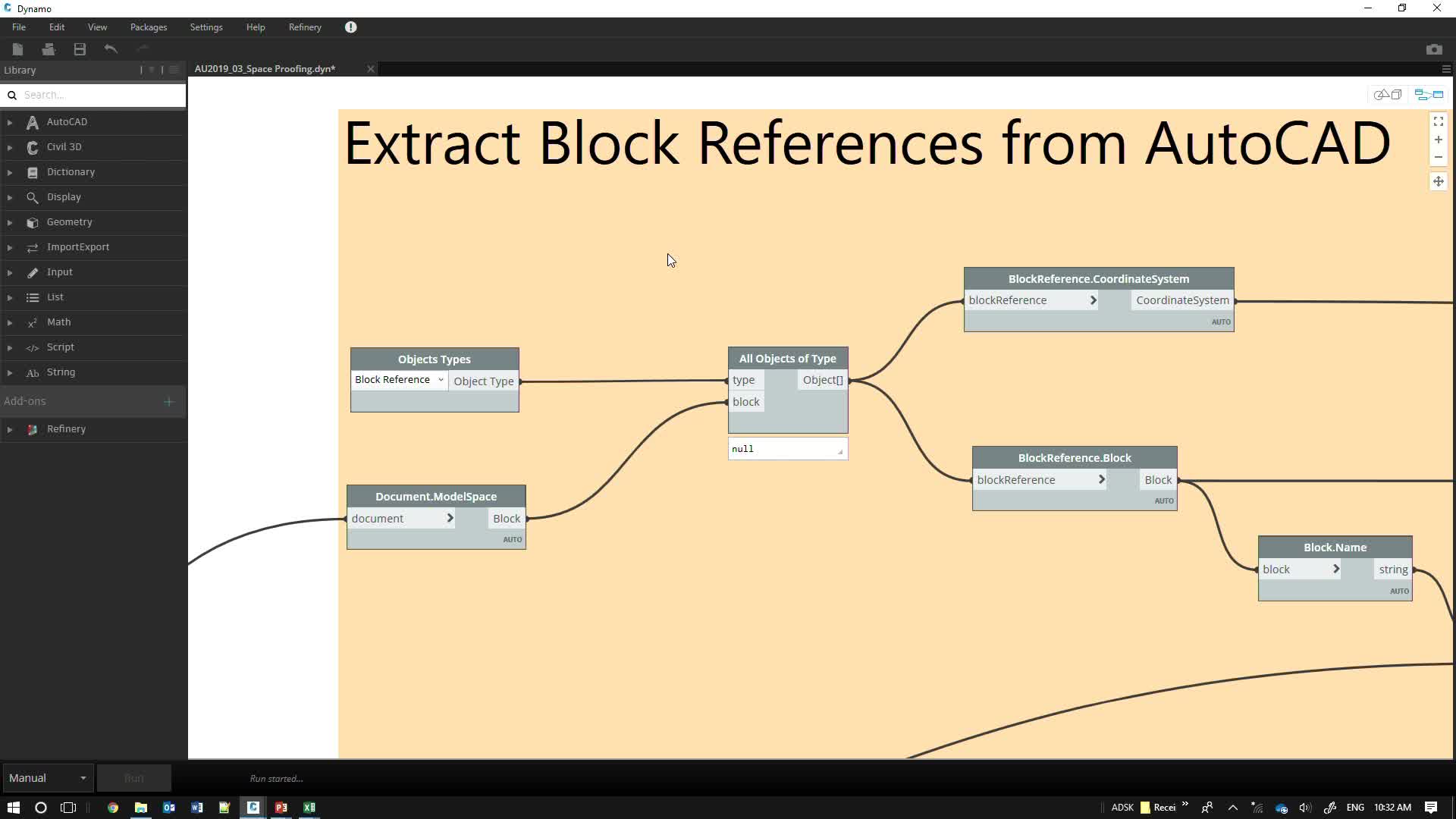This screenshot has height=819, width=1456.
Task: Click the Undo arrow icon
Action: pos(111,49)
